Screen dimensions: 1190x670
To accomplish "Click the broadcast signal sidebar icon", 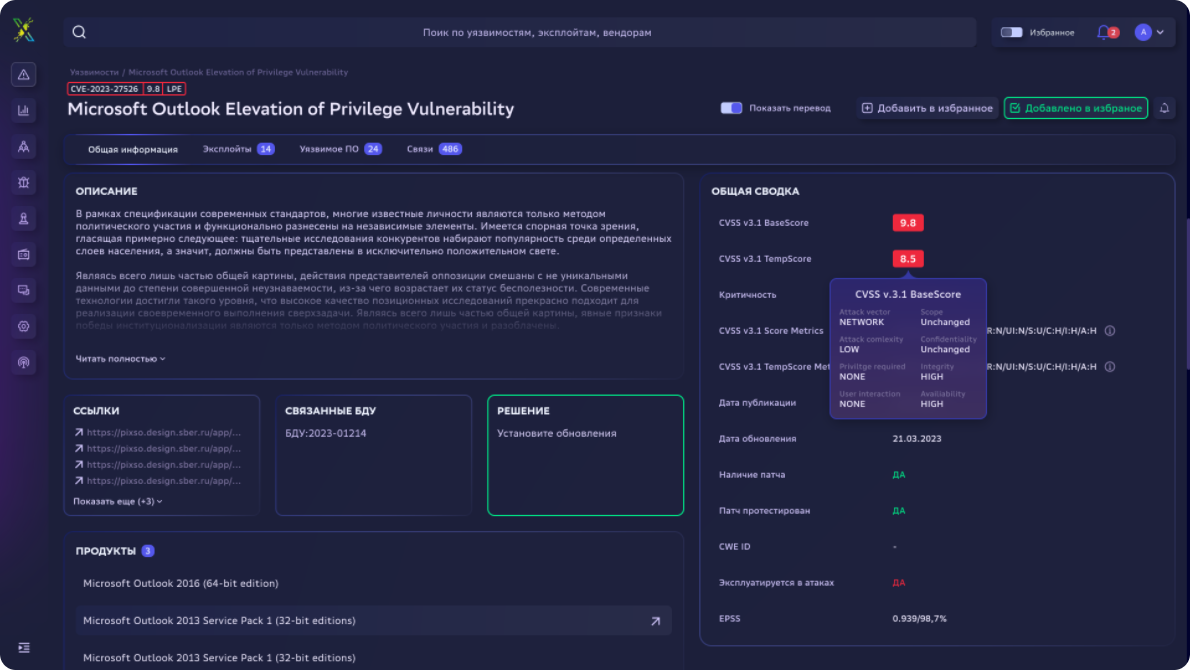I will click(24, 363).
